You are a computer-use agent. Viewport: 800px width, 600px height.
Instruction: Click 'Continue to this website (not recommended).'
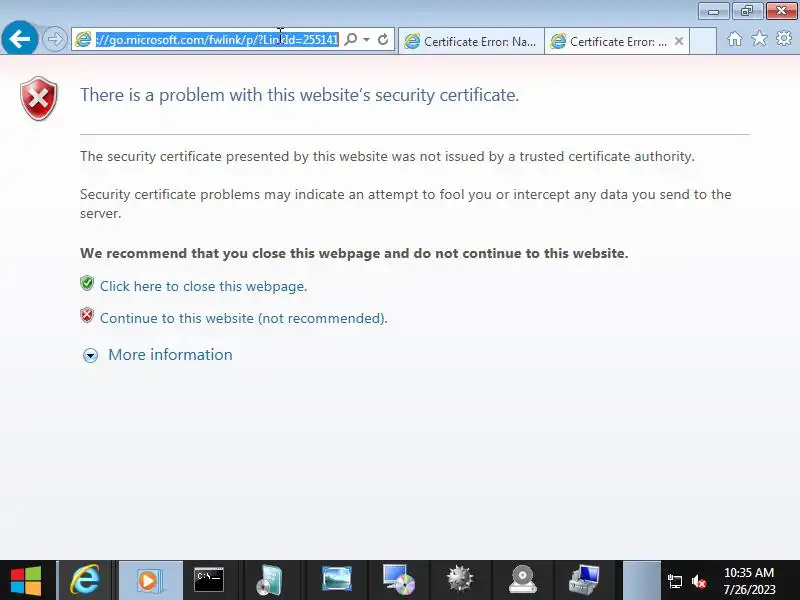click(x=244, y=318)
